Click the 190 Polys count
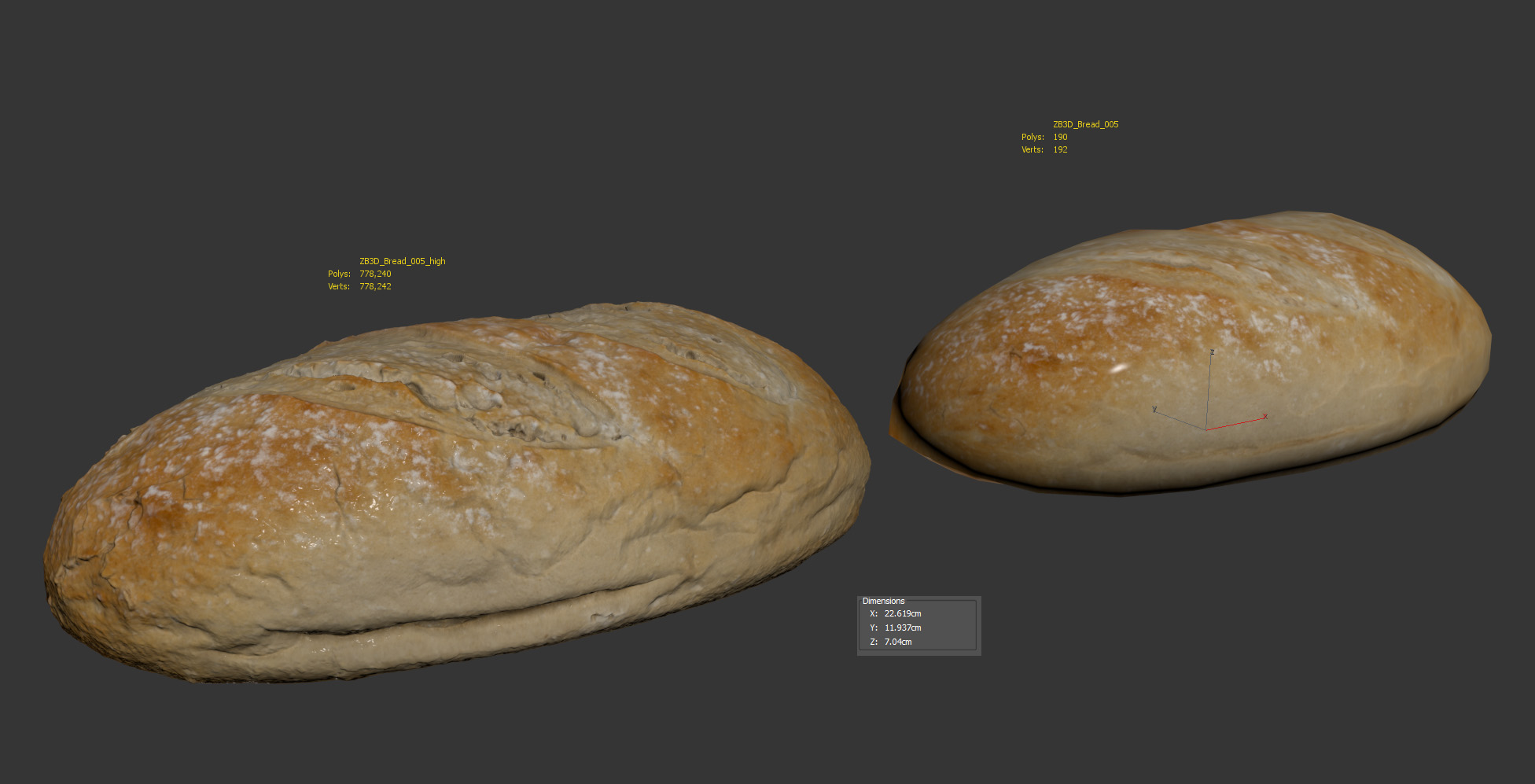 click(1060, 137)
